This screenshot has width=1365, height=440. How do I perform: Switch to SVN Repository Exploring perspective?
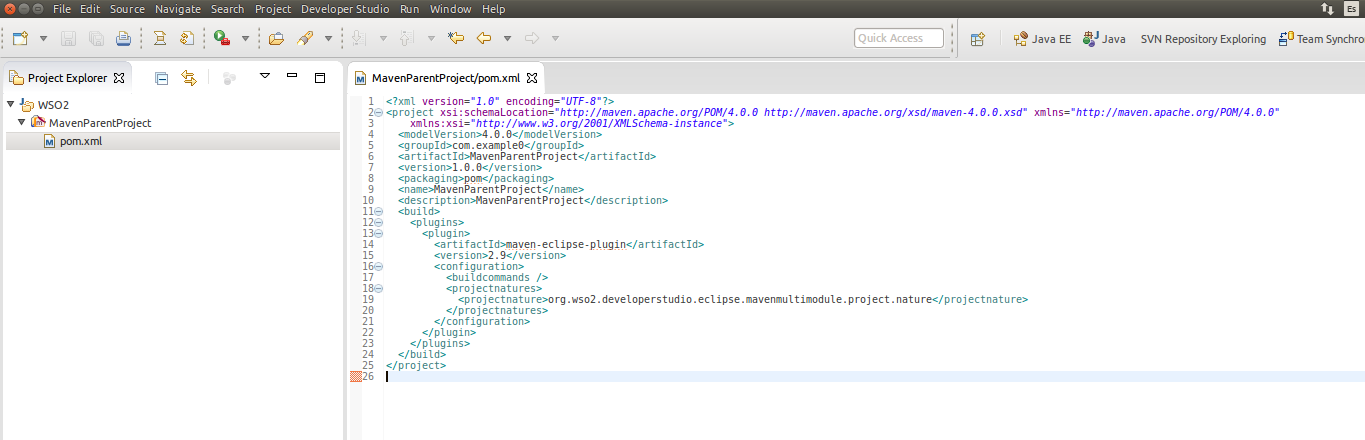point(1202,39)
